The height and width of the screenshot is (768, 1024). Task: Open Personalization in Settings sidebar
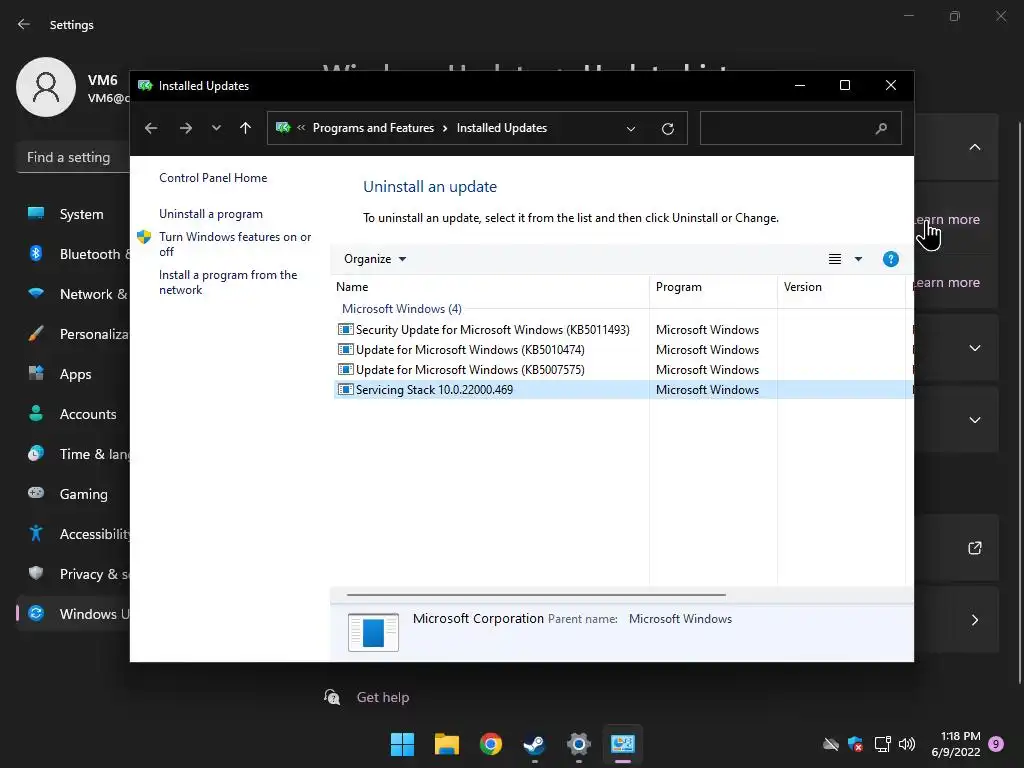click(73, 334)
